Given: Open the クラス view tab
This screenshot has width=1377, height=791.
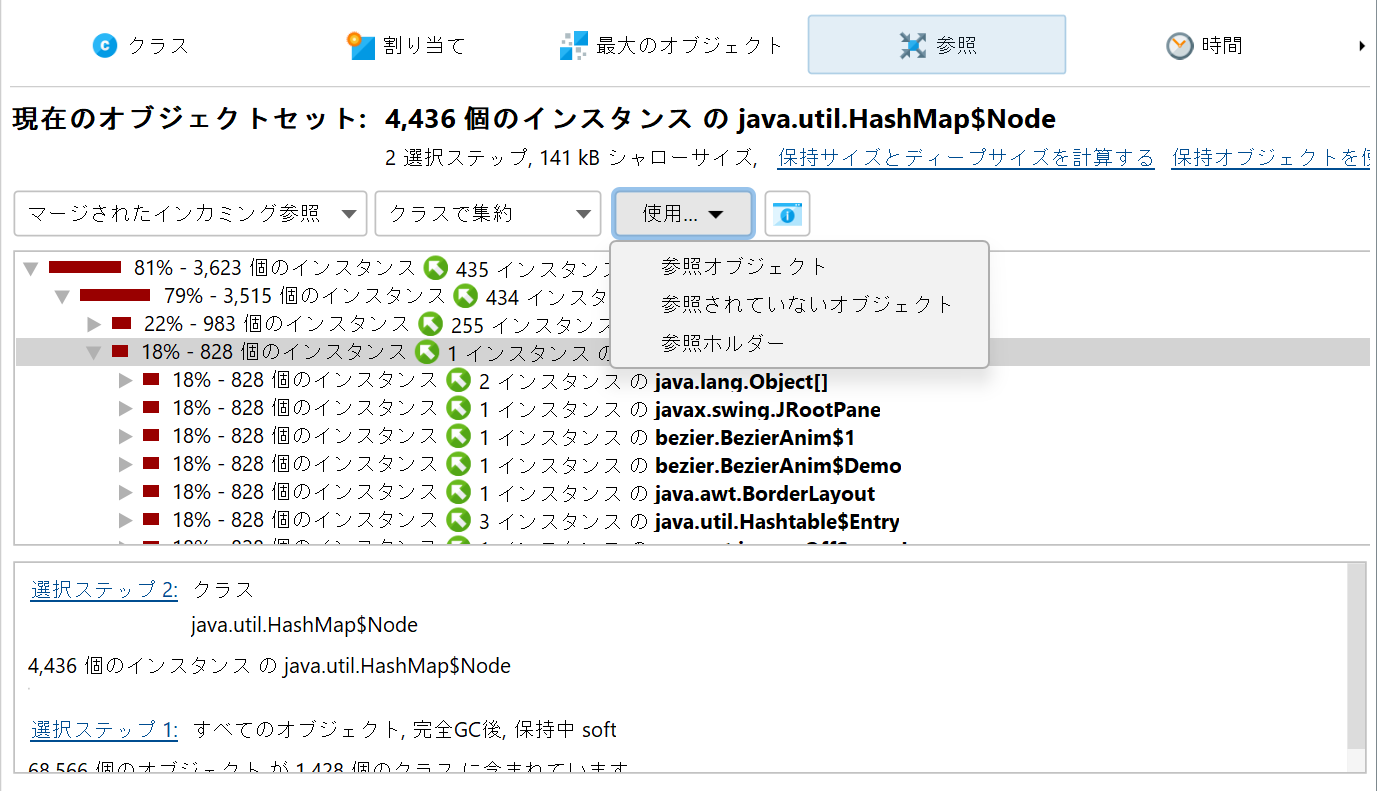Looking at the screenshot, I should click(139, 45).
